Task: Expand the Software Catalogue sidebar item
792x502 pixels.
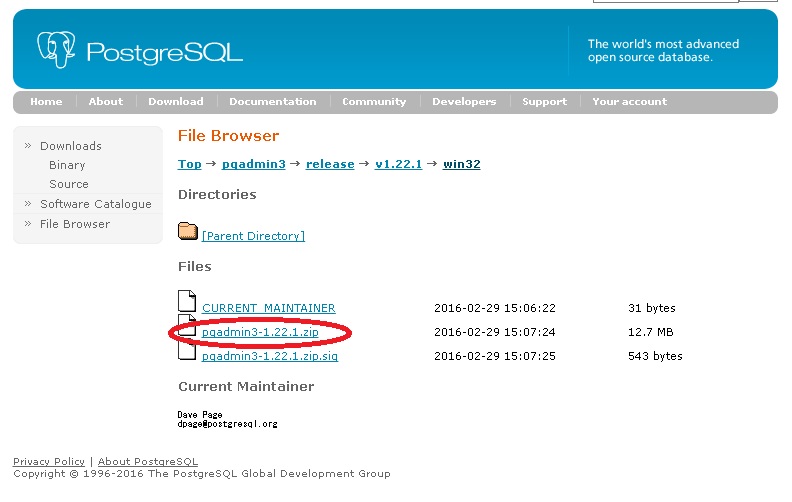Action: click(x=95, y=204)
